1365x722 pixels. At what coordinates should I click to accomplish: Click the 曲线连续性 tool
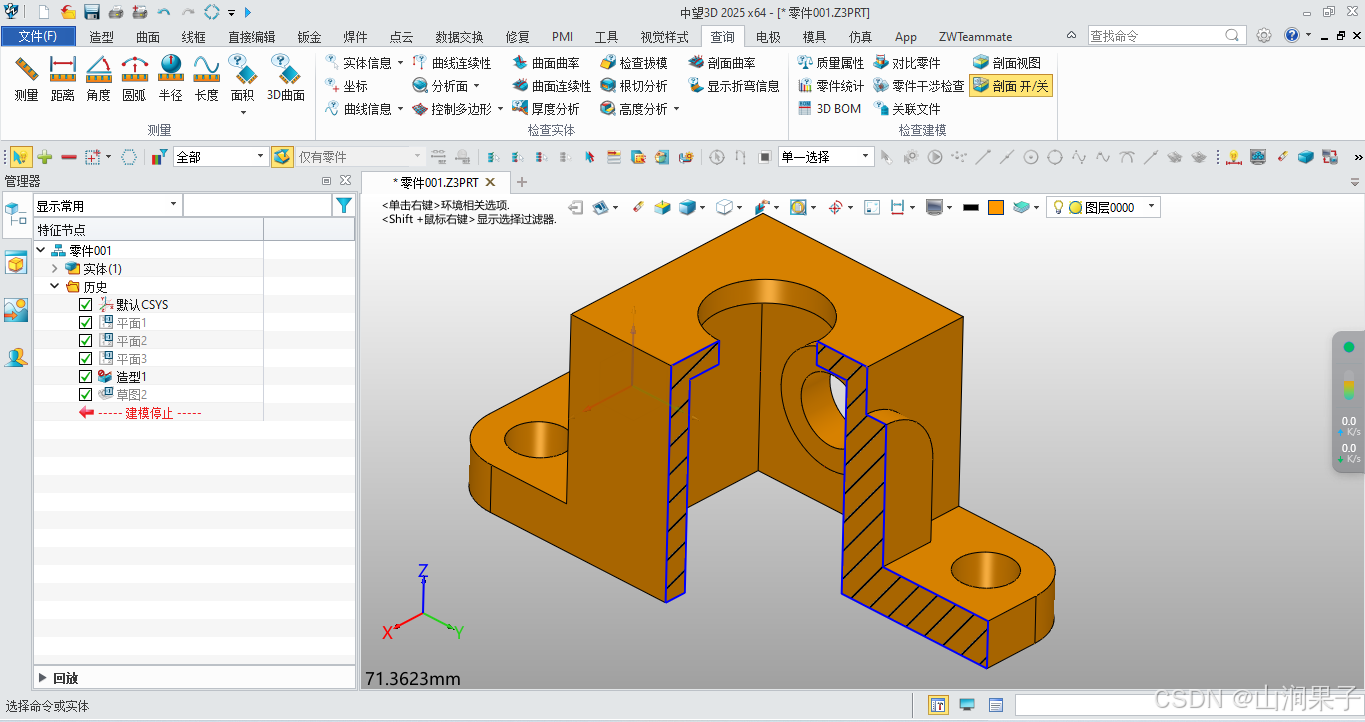pos(452,63)
